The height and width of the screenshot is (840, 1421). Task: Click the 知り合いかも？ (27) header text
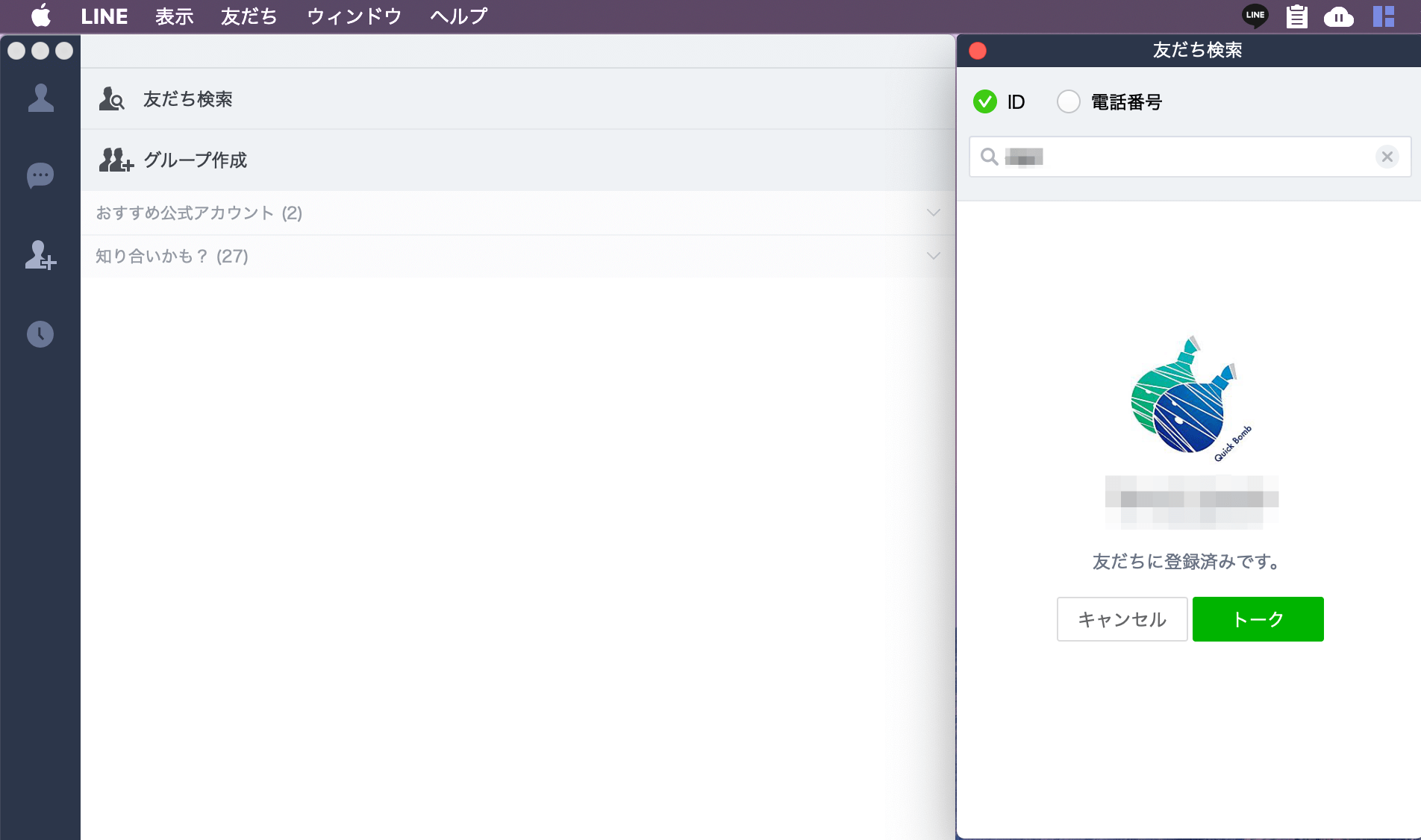click(172, 257)
